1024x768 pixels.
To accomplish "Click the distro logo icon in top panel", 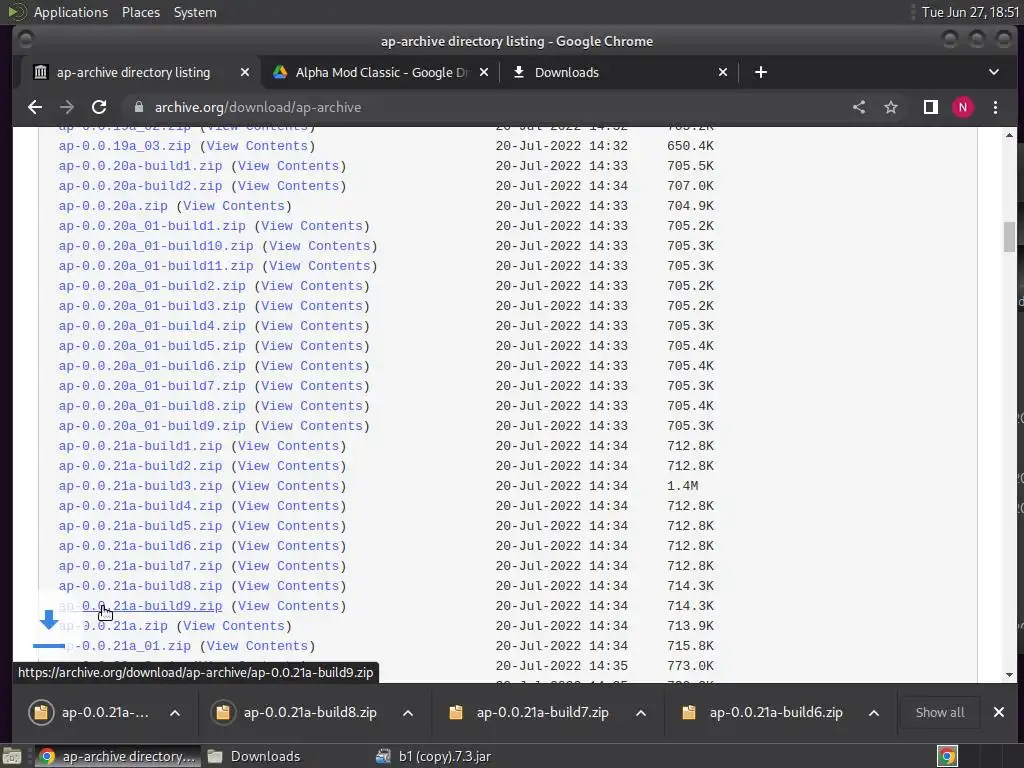I will coord(16,12).
